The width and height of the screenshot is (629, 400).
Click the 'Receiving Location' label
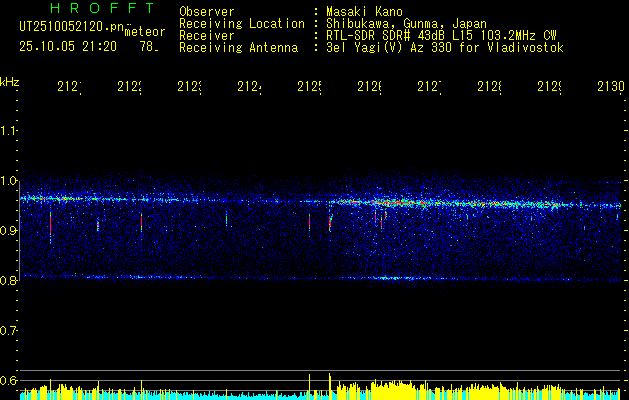coord(242,24)
